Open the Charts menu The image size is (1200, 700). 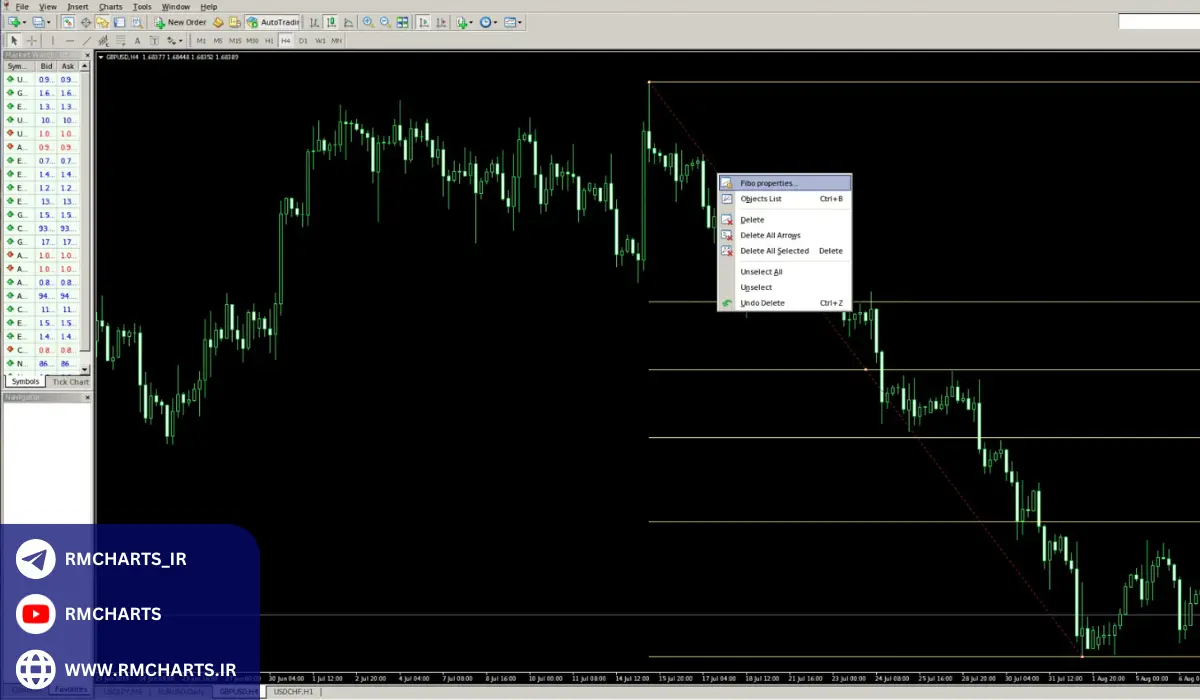(x=110, y=6)
